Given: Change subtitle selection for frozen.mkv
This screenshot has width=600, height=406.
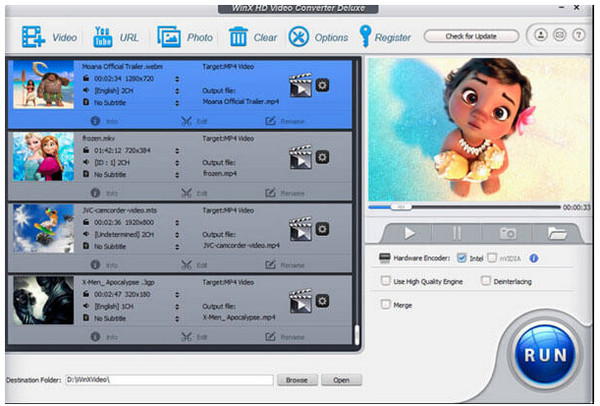Looking at the screenshot, I should coord(177,175).
